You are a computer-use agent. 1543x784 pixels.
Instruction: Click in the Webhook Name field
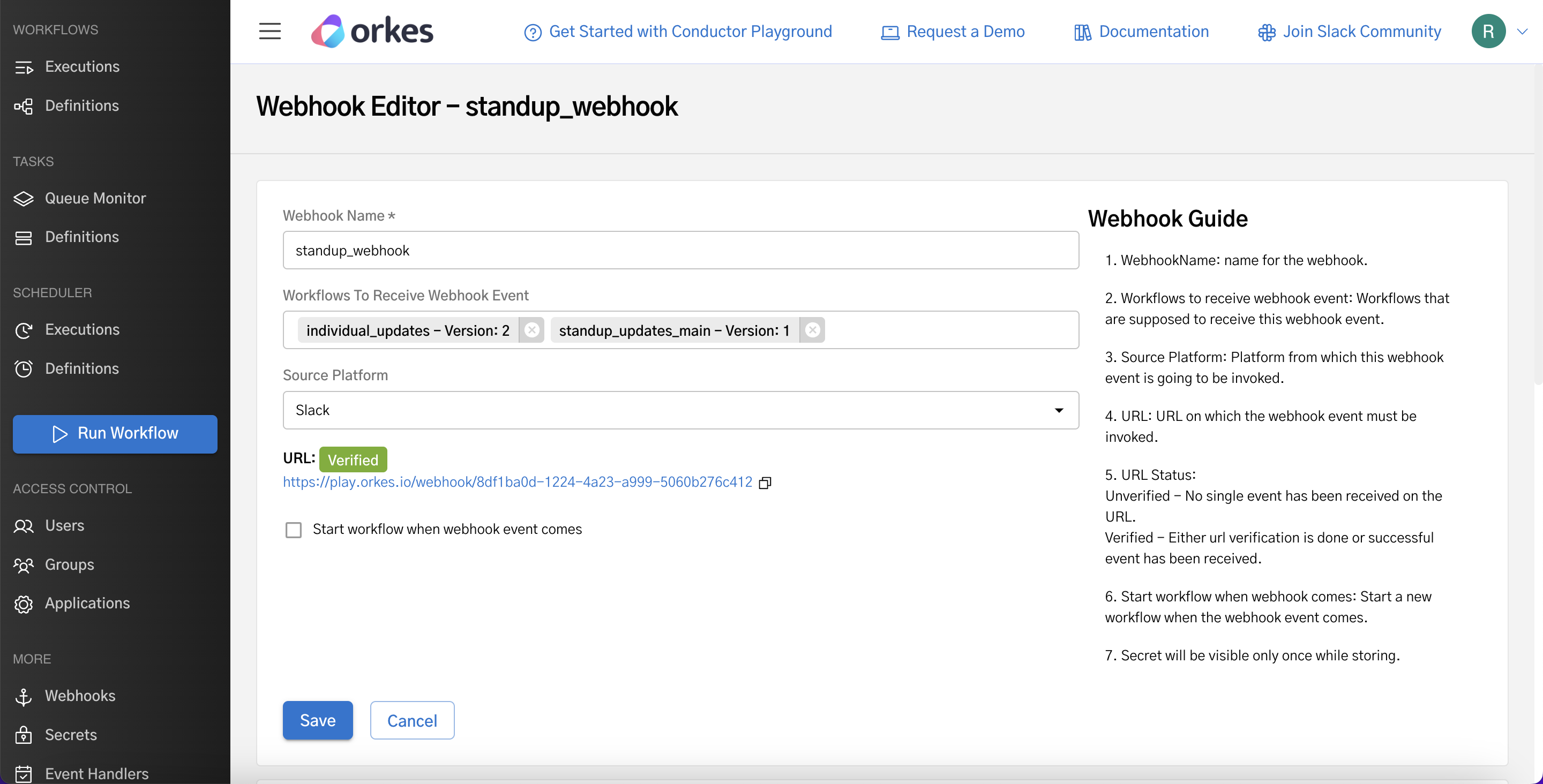pyautogui.click(x=680, y=250)
